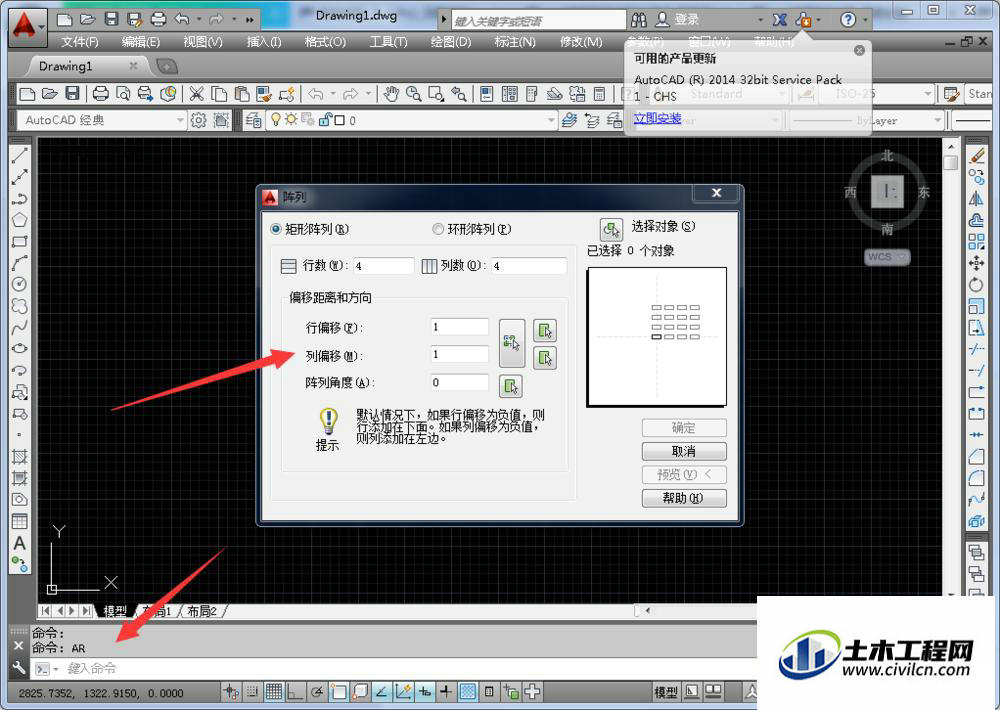Screen dimensions: 1000x710
Task: Select the Spline draw tool
Action: coord(20,327)
